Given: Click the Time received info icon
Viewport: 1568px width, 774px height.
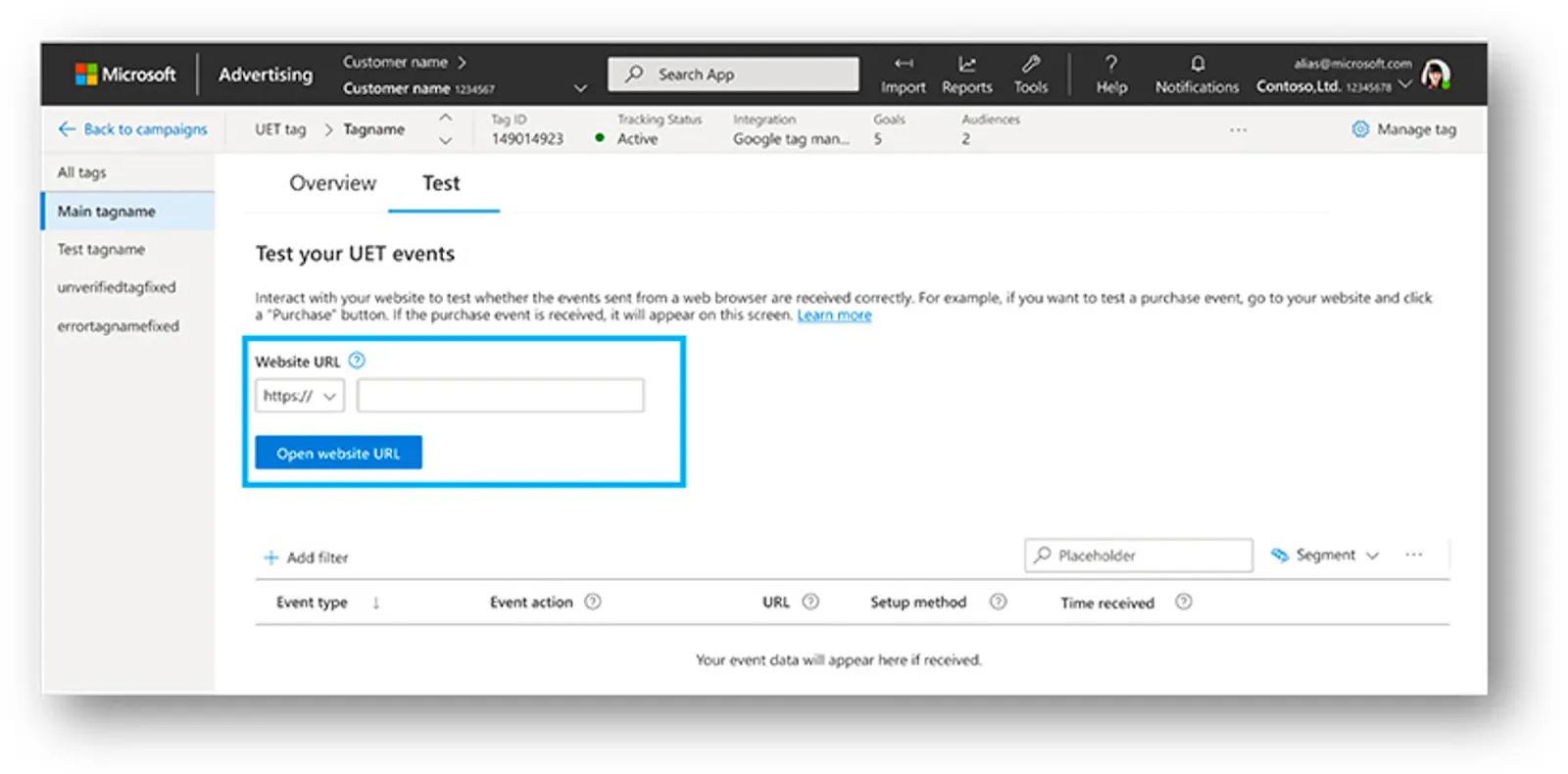Looking at the screenshot, I should (x=1184, y=602).
